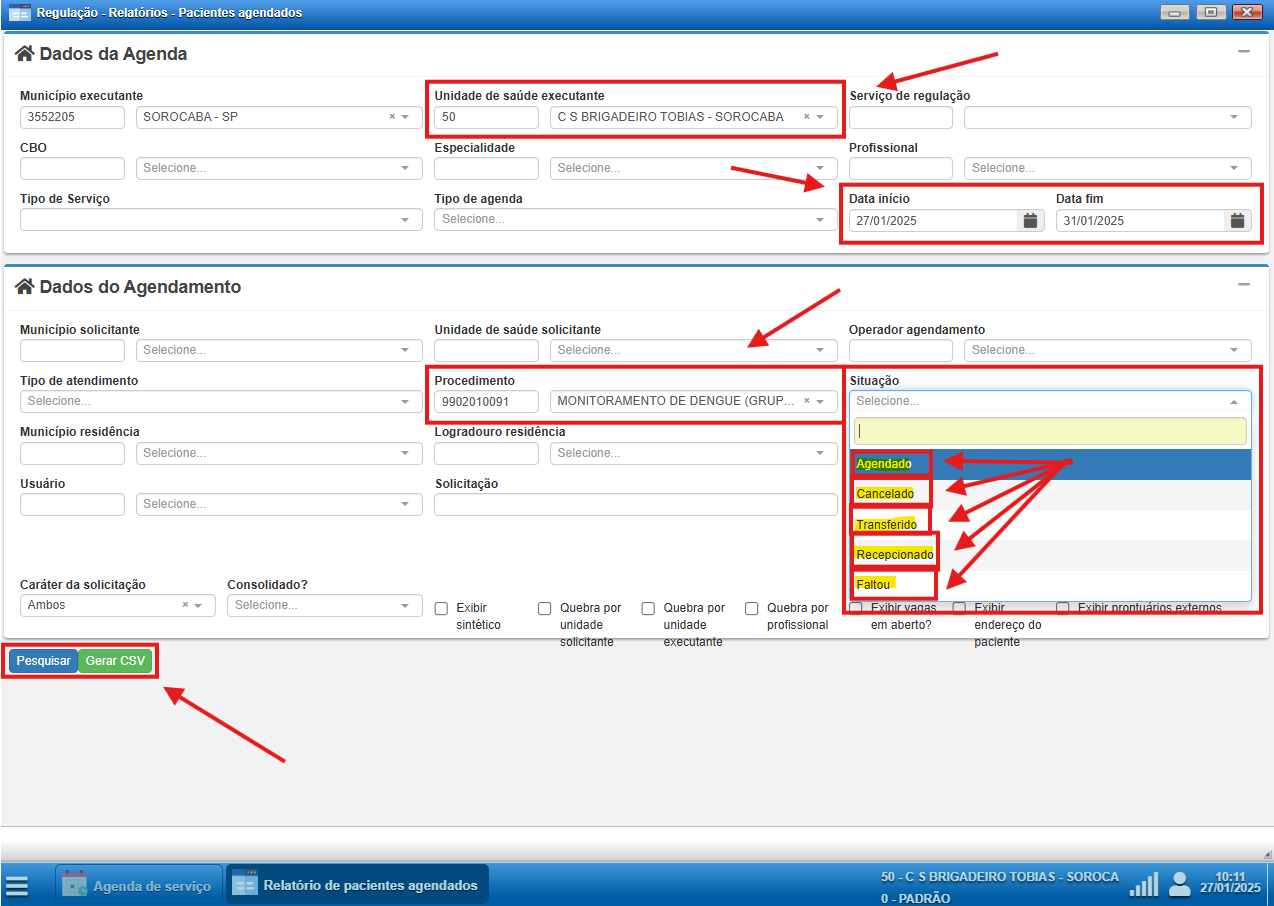Click the Gerar CSV button

[115, 661]
